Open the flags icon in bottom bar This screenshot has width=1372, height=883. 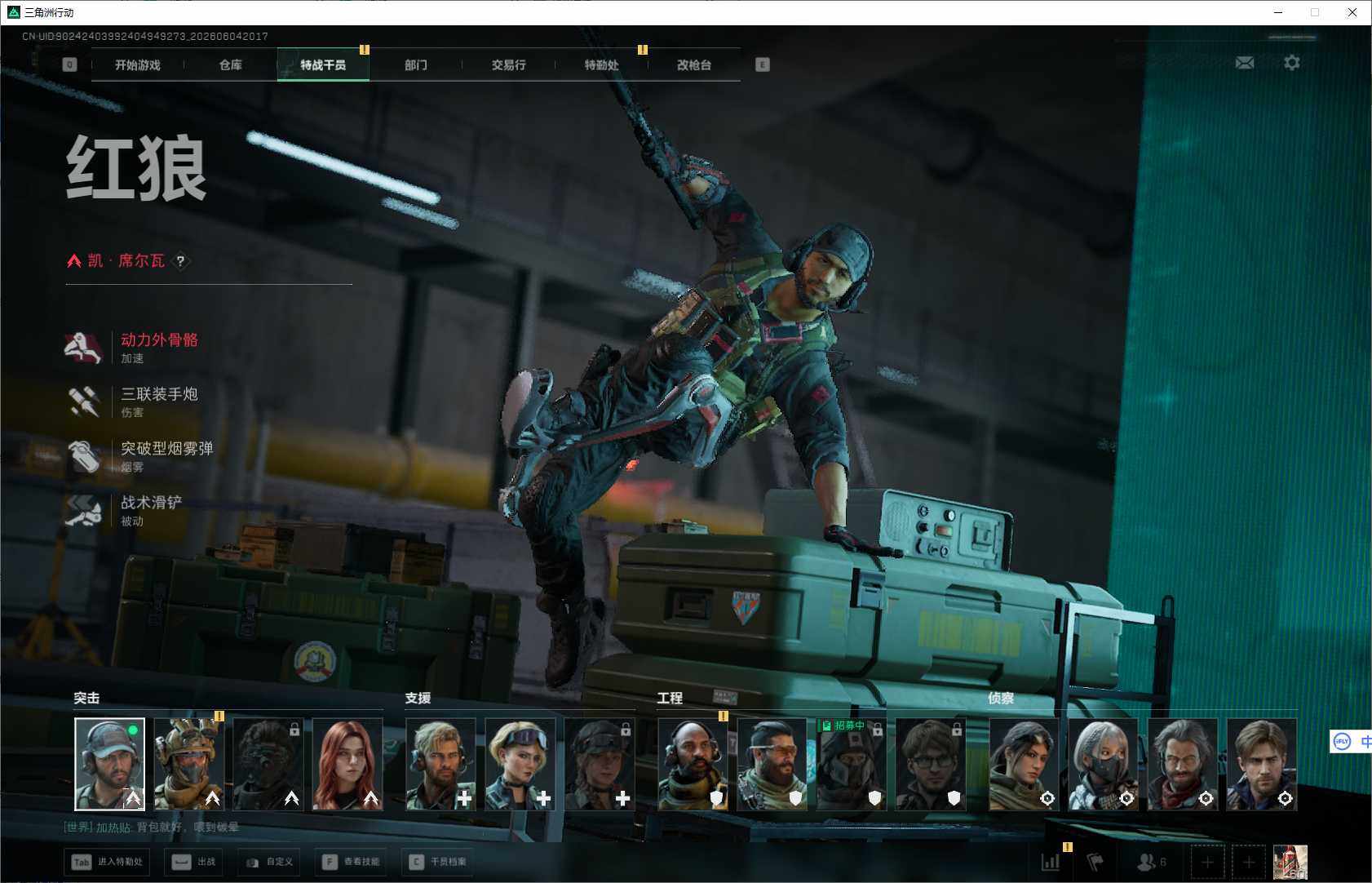pyautogui.click(x=1095, y=862)
